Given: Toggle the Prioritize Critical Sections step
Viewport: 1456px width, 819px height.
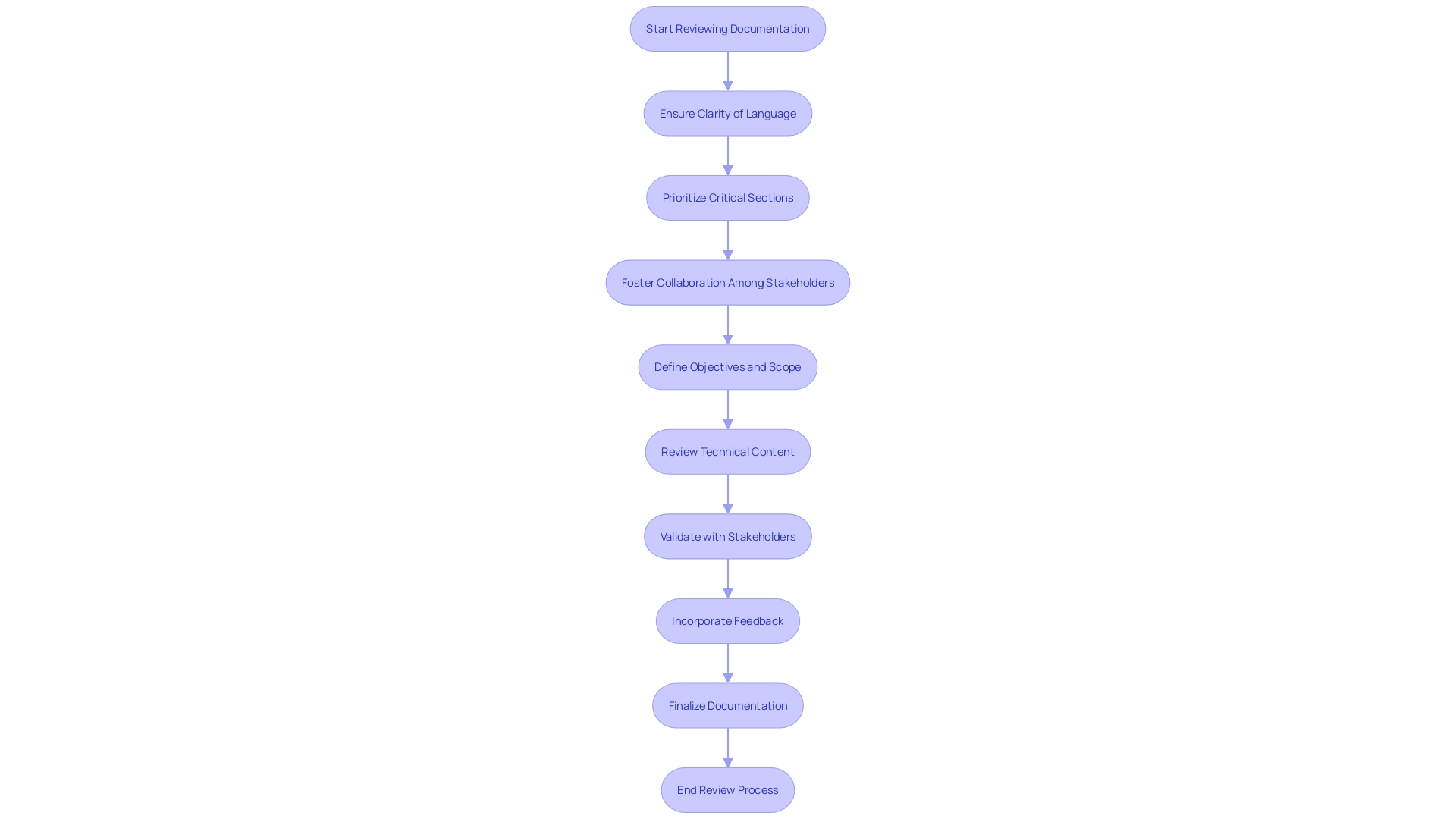Looking at the screenshot, I should pyautogui.click(x=728, y=197).
